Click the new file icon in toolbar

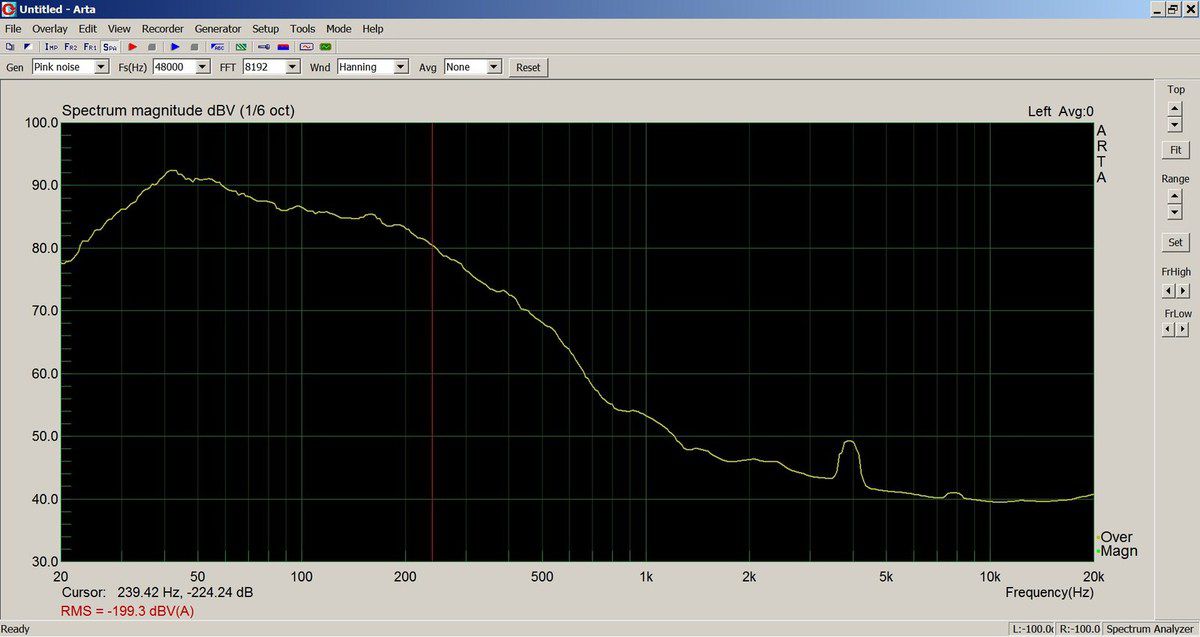pyautogui.click(x=10, y=46)
